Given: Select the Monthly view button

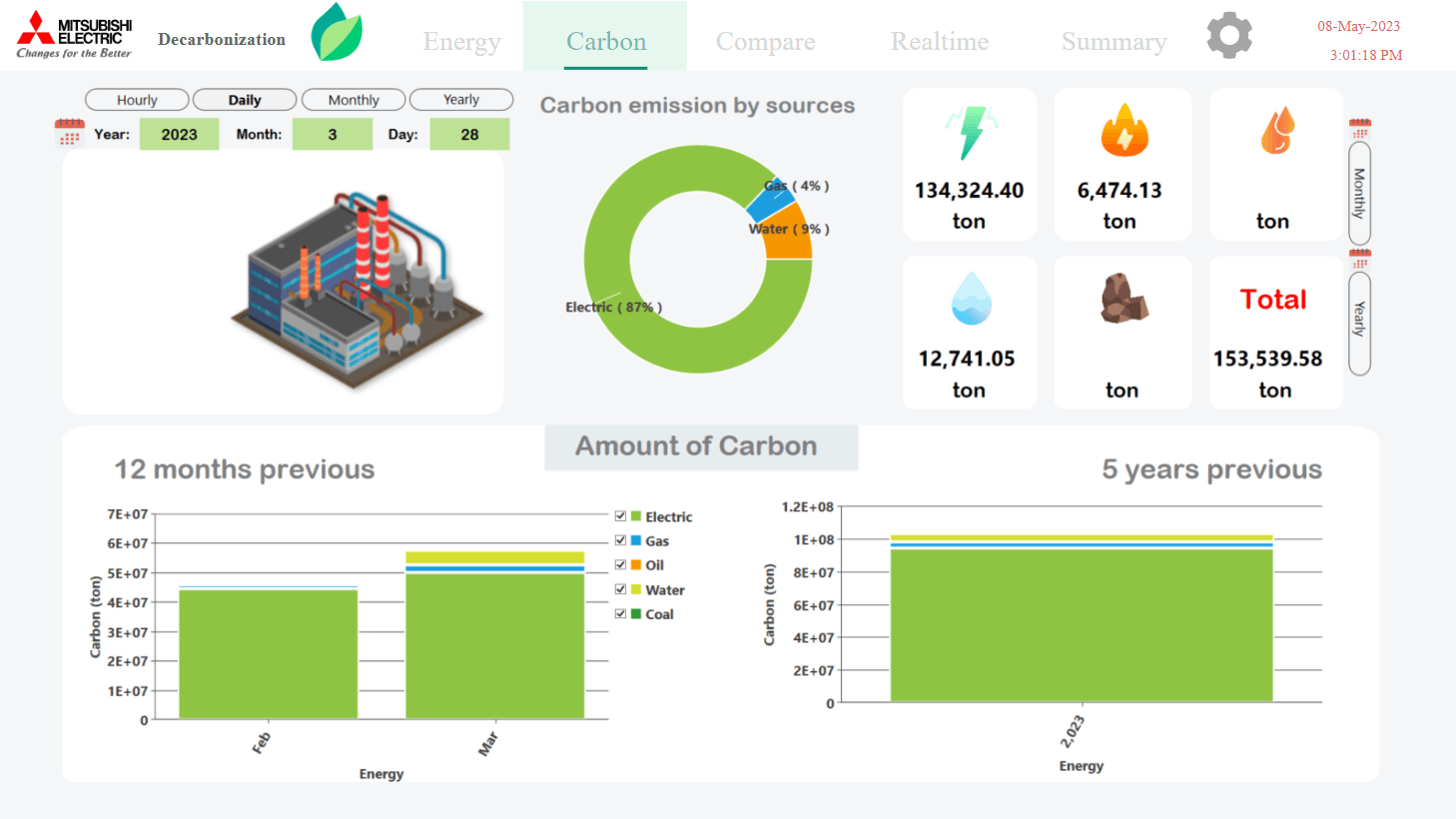Looking at the screenshot, I should (353, 99).
